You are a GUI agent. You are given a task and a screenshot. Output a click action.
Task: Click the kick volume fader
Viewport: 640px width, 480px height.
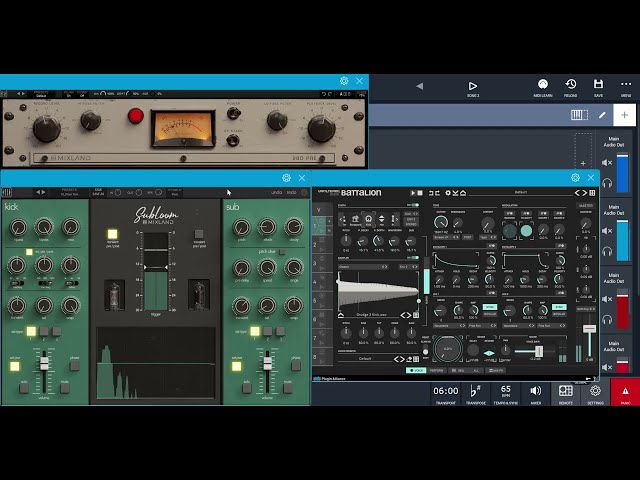pyautogui.click(x=44, y=363)
